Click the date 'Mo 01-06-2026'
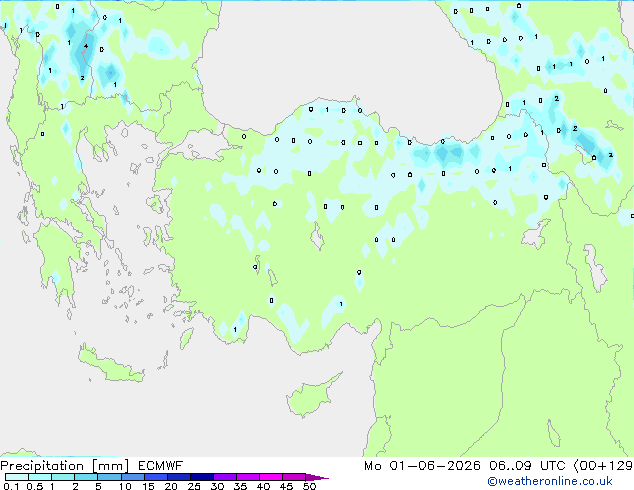Image resolution: width=634 pixels, height=490 pixels. click(x=422, y=466)
